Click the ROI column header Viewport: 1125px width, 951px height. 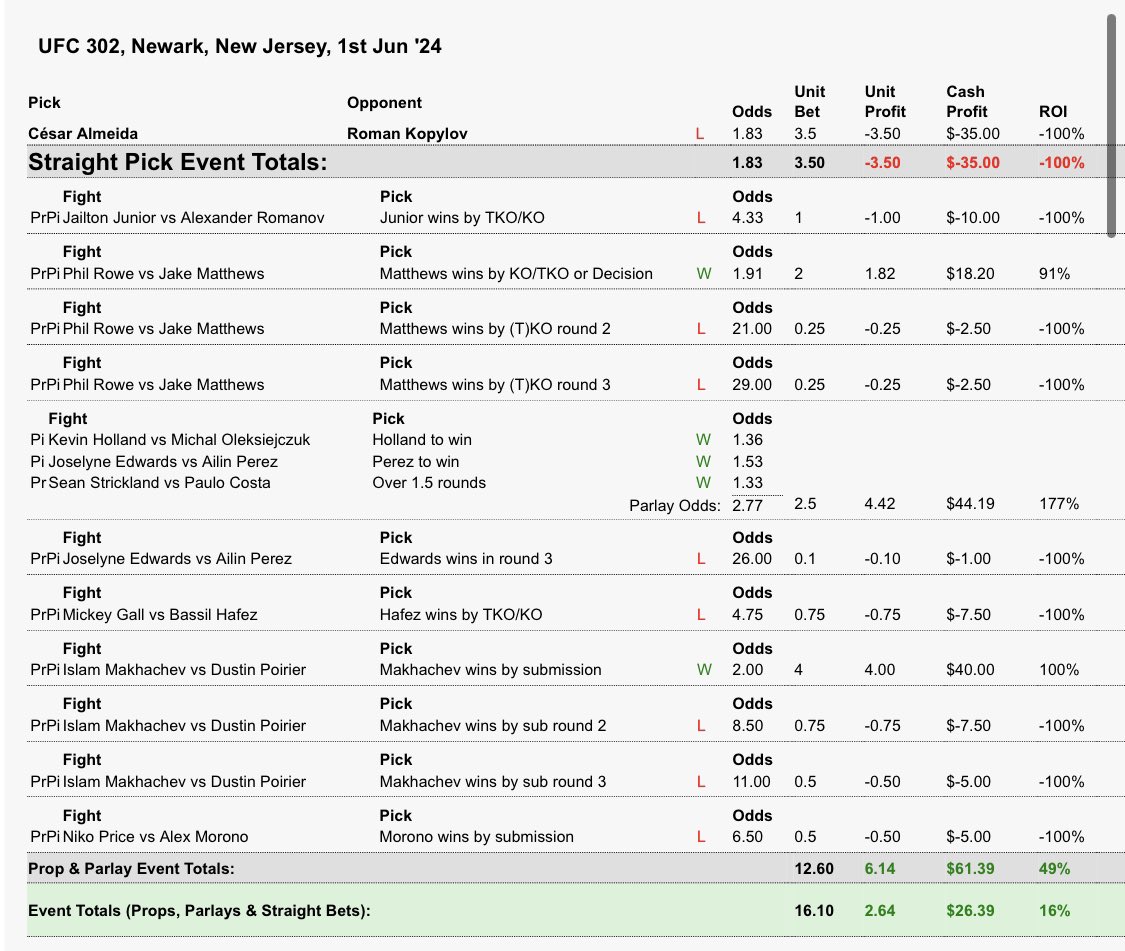1053,112
